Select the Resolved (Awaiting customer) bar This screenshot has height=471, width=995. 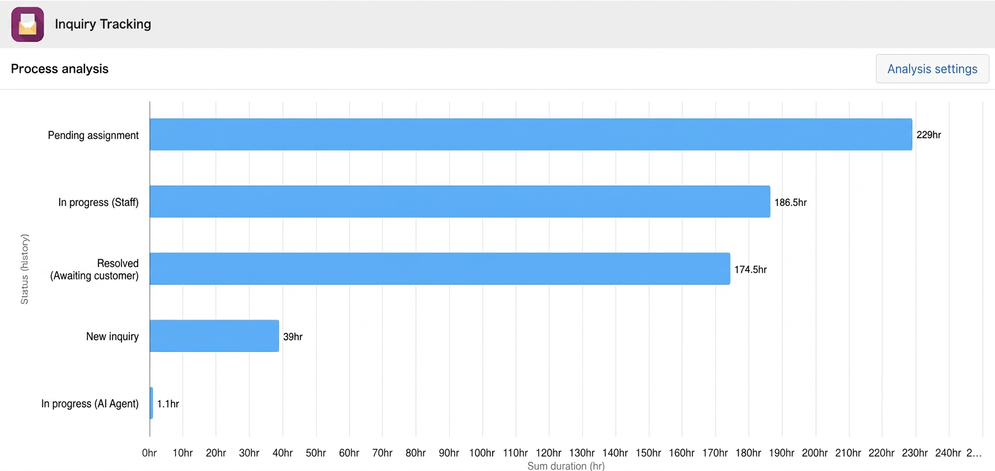[x=440, y=269]
